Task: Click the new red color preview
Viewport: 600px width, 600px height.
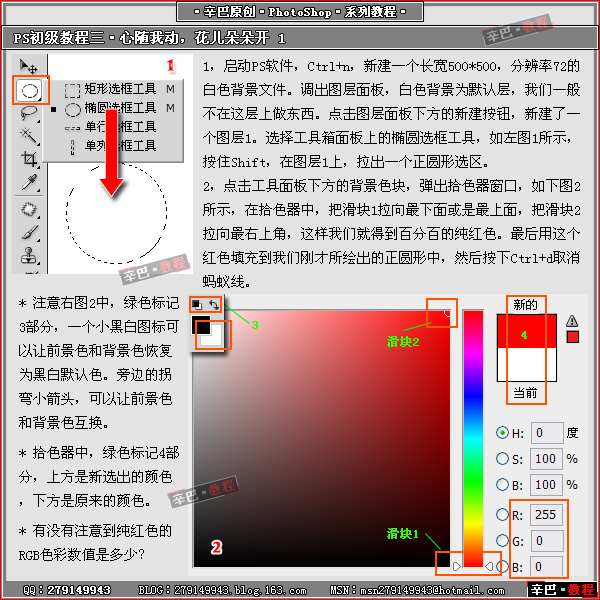Action: click(527, 331)
